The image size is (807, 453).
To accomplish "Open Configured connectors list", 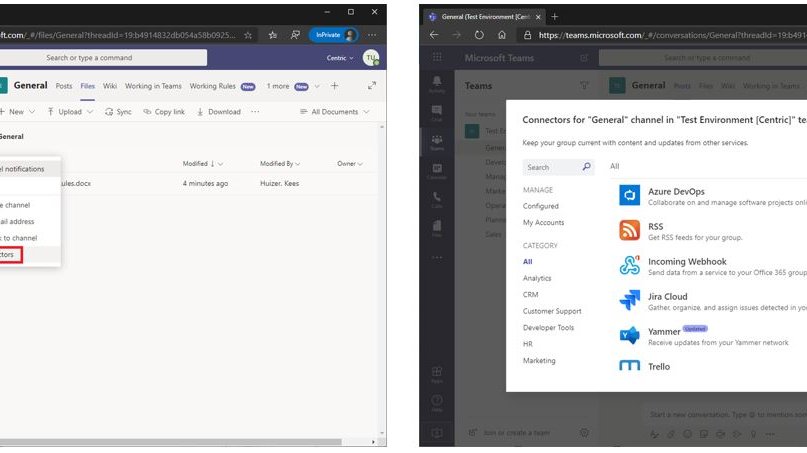I will pos(540,206).
